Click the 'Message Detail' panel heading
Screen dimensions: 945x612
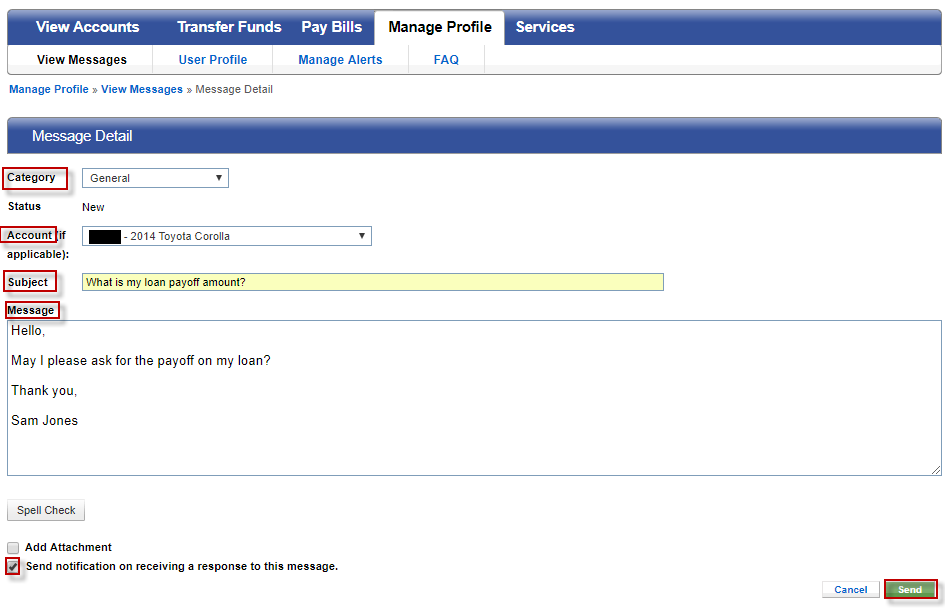point(82,136)
